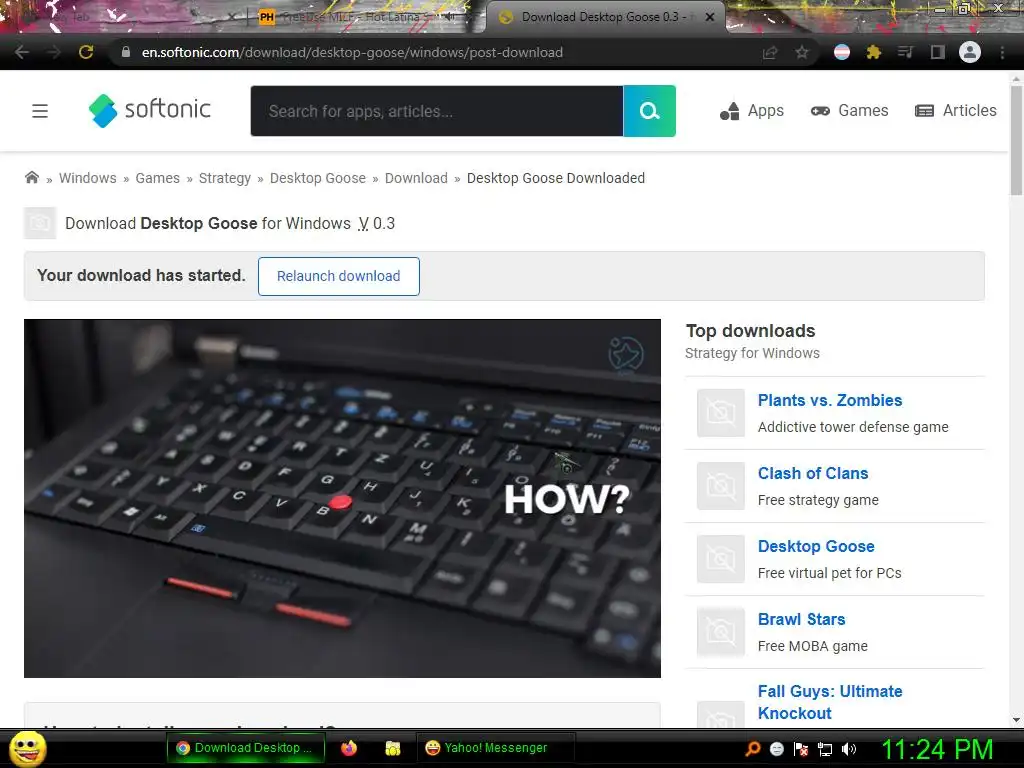Open media control playlist icon
1024x768 pixels.
[x=905, y=52]
